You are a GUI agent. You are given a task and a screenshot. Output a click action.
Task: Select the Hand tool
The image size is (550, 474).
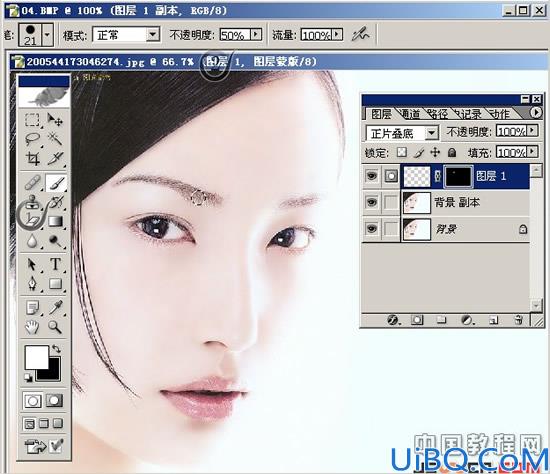point(32,327)
